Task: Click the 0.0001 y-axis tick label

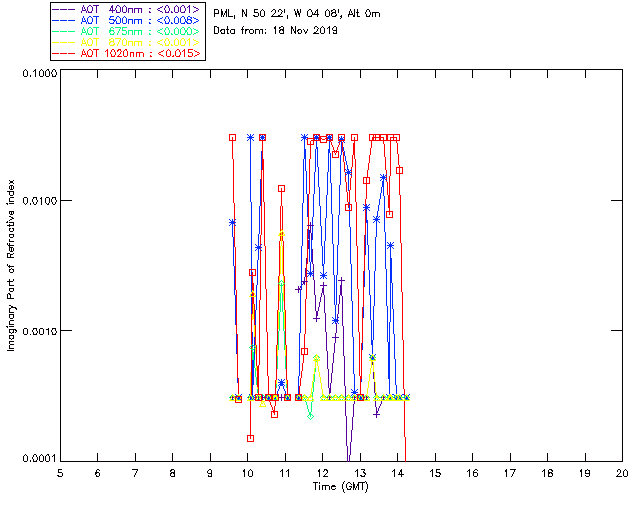Action: (x=39, y=459)
